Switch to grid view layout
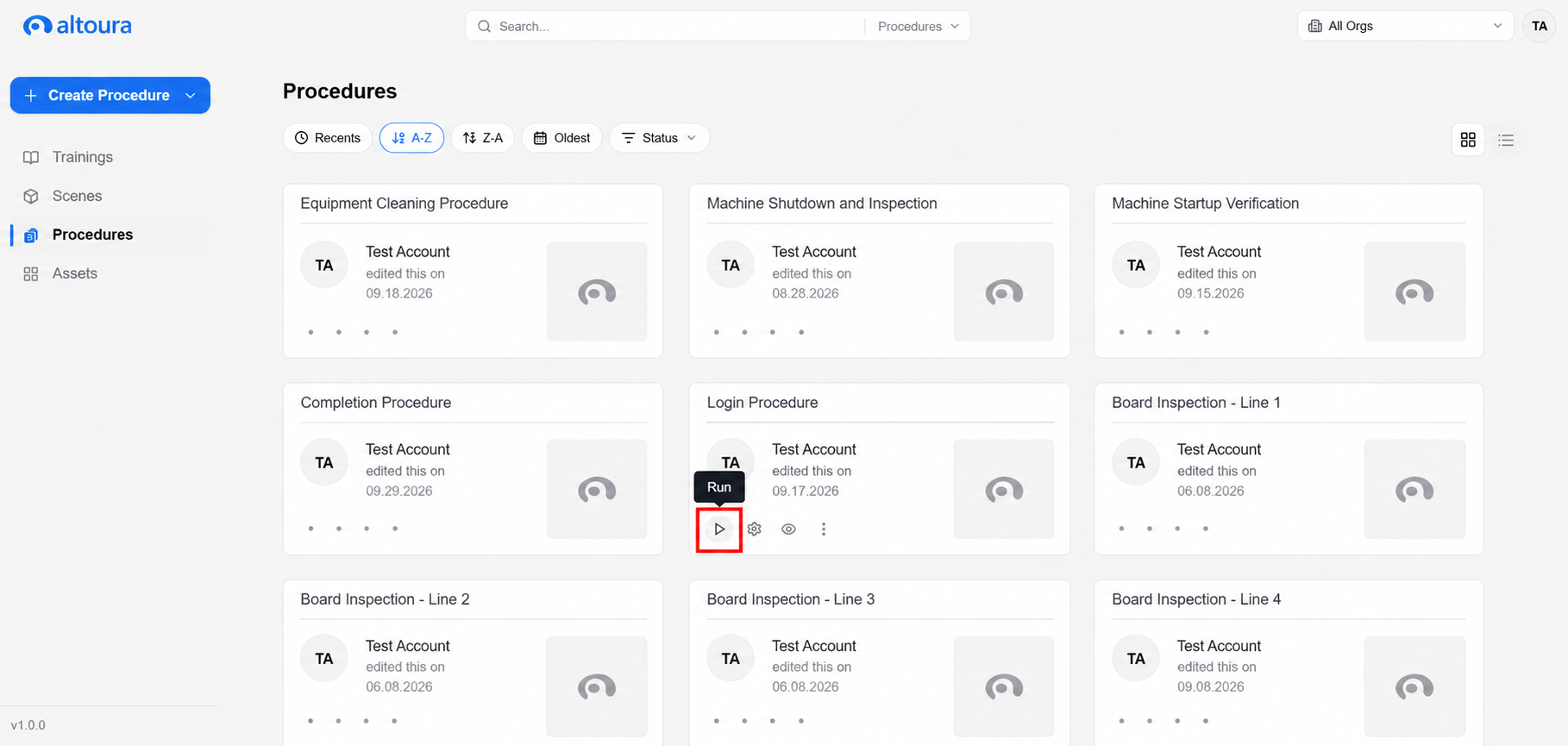Screen dimensions: 1568x746 1468,140
